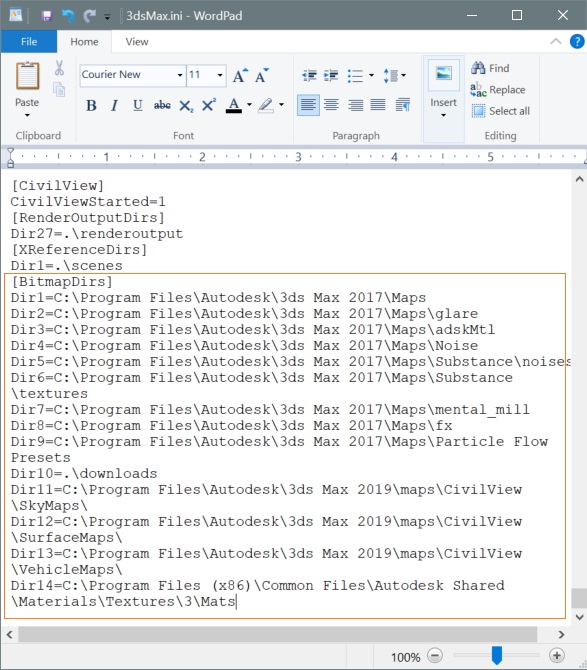Open the Paste options arrow
The width and height of the screenshot is (587, 670).
tap(27, 115)
